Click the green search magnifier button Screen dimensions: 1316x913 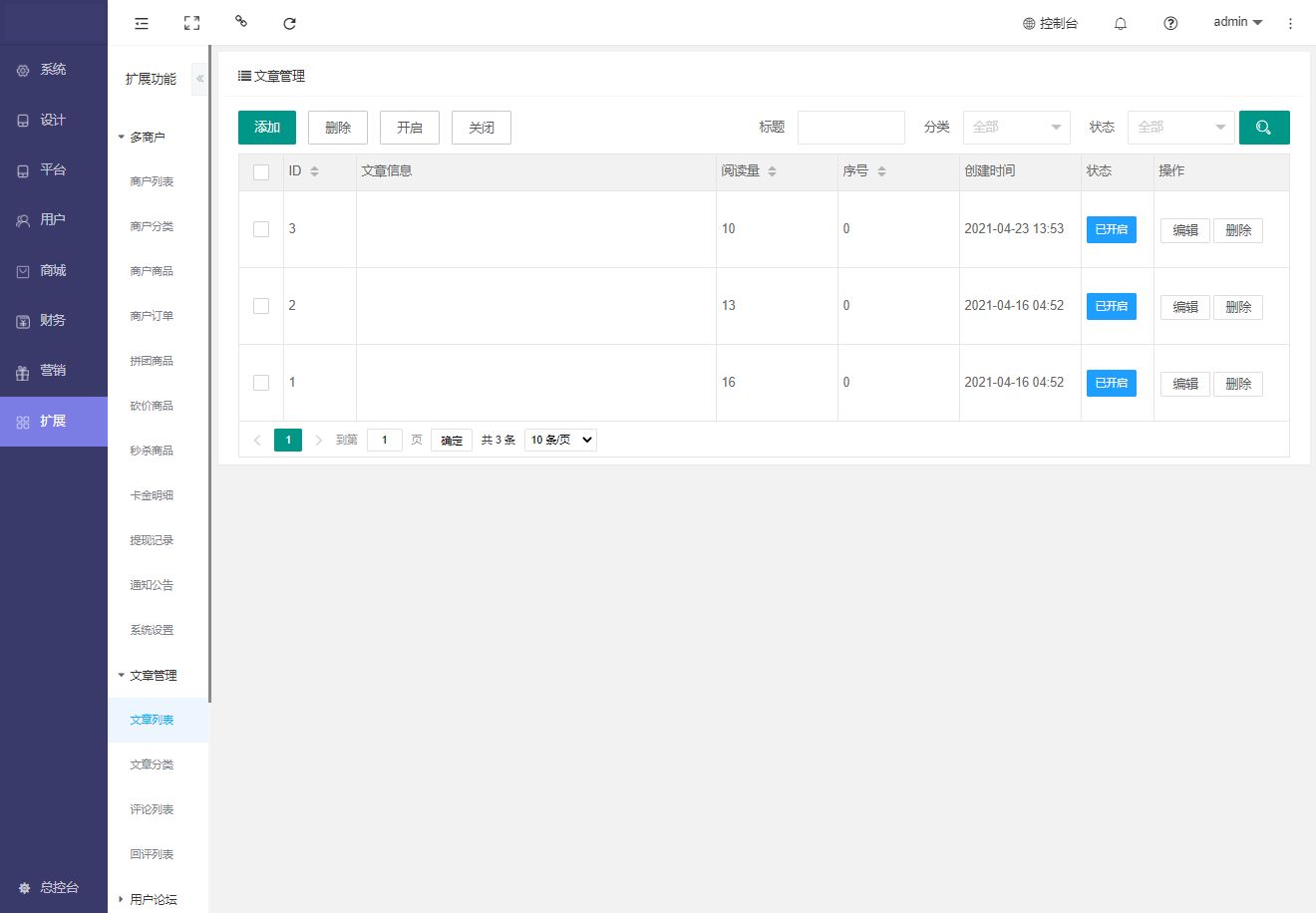(1263, 128)
